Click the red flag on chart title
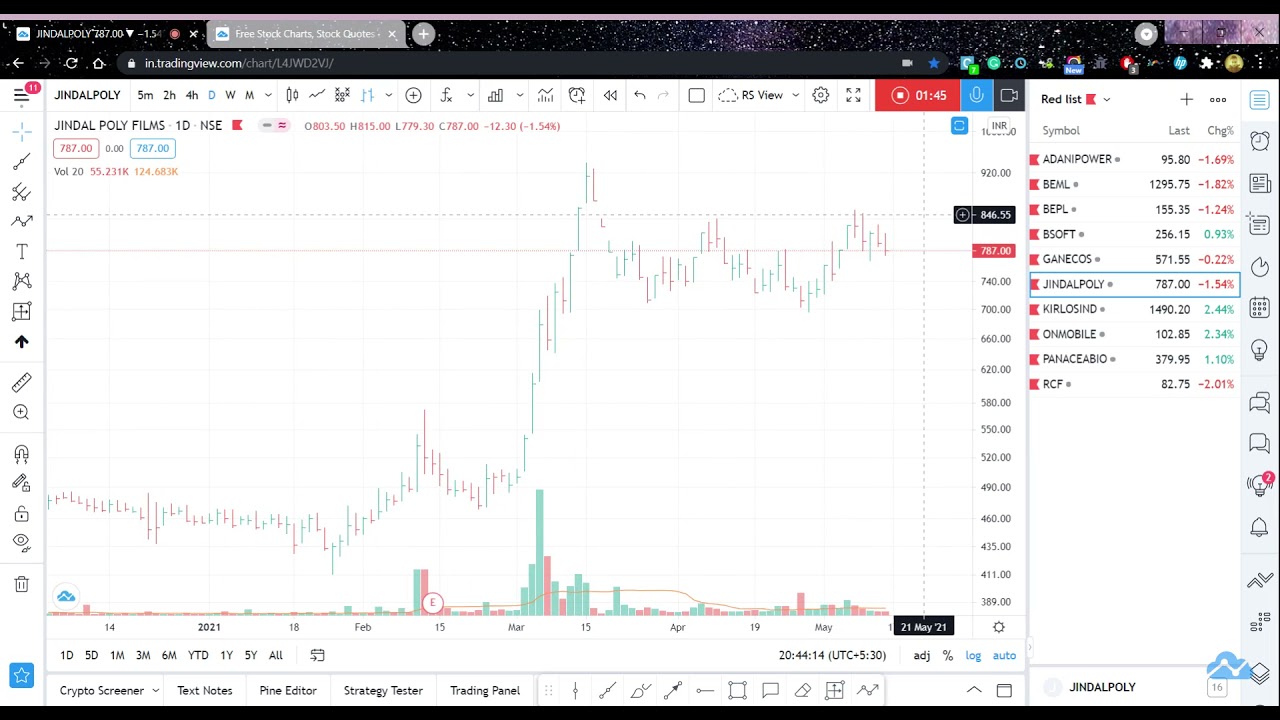 coord(237,125)
